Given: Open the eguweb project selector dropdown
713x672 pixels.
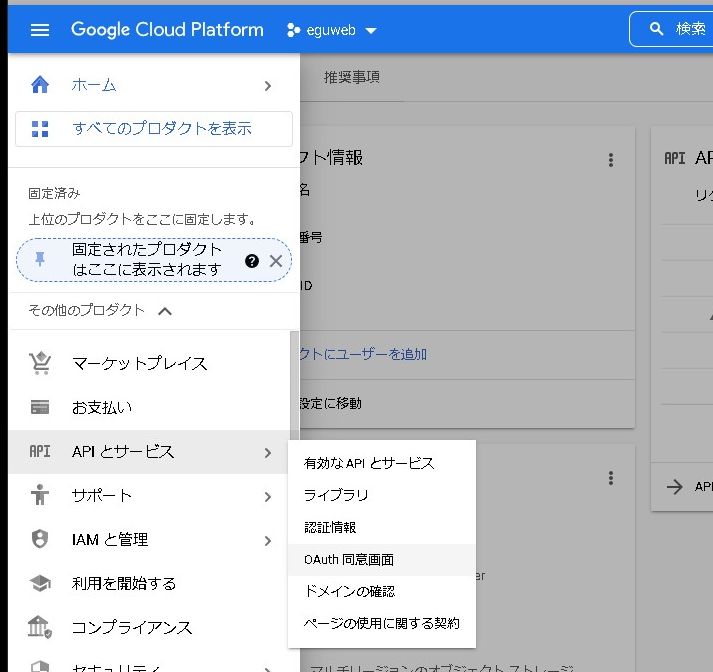Looking at the screenshot, I should click(x=332, y=30).
